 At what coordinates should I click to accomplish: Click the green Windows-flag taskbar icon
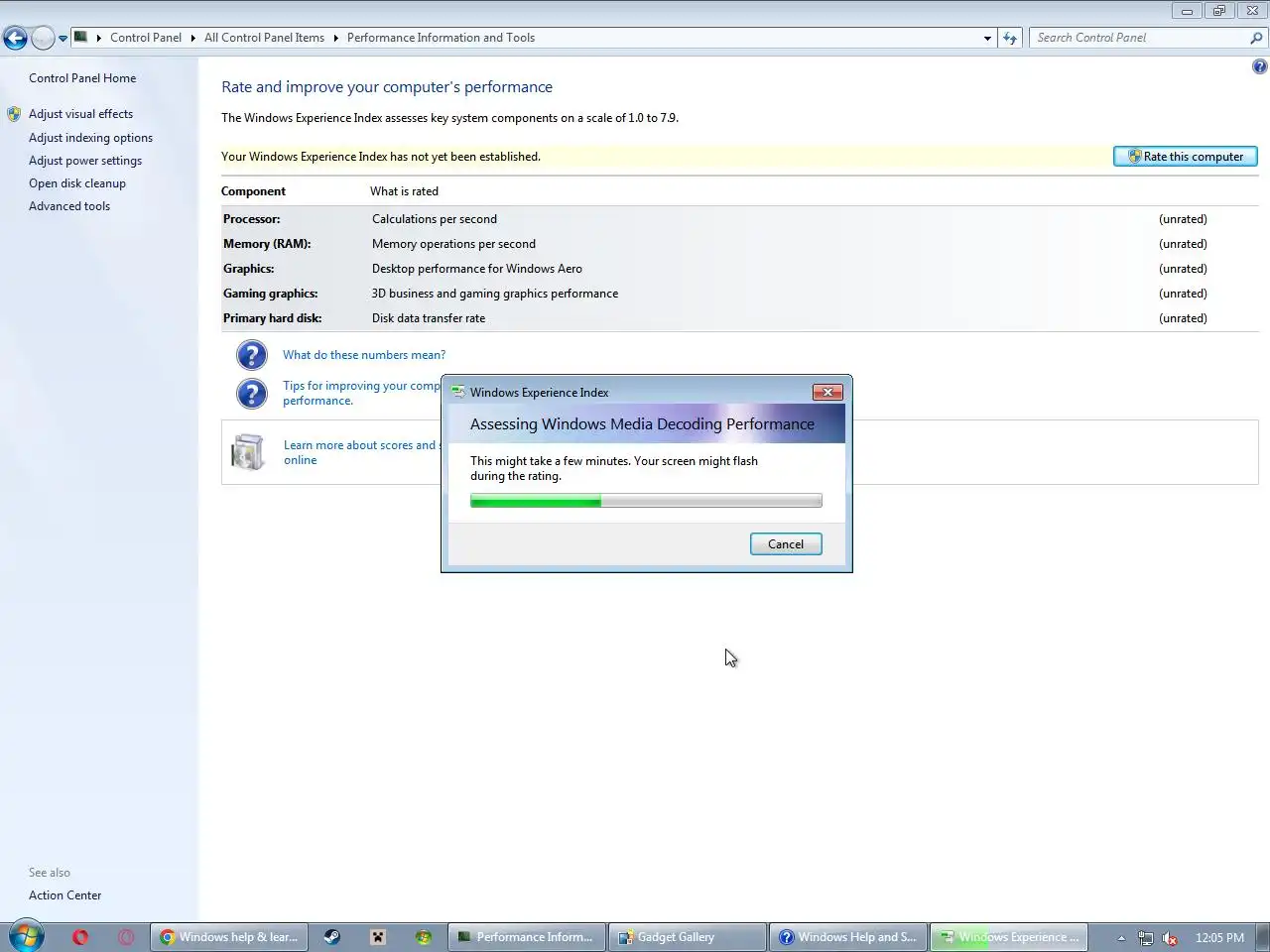[424, 937]
